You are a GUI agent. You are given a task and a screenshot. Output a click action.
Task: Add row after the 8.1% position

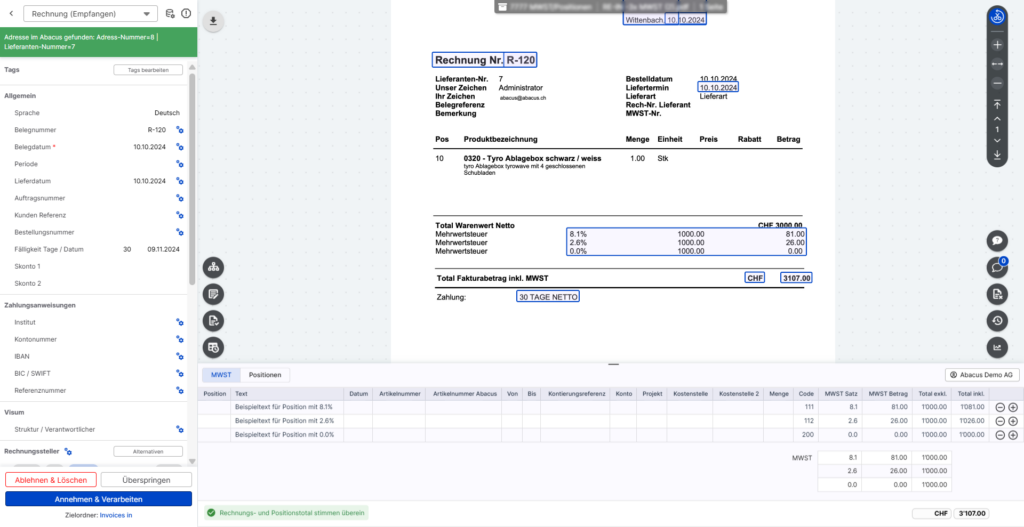coord(1013,407)
